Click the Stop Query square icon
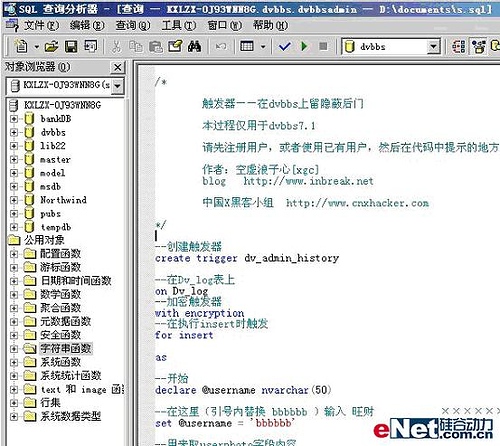Viewport: 500px width, 446px height. (323, 46)
